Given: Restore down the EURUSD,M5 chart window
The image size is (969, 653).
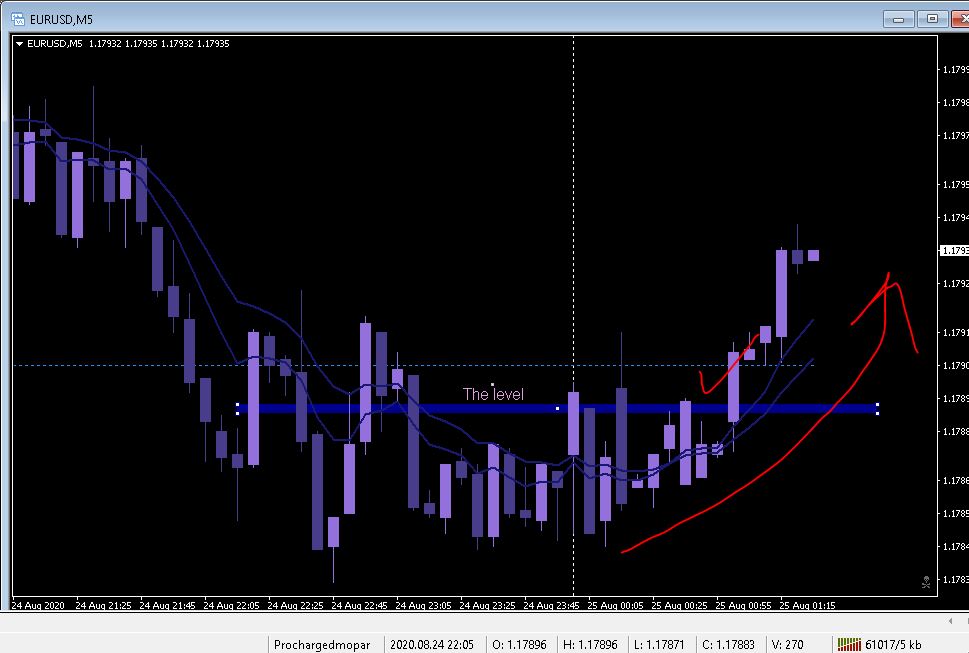Looking at the screenshot, I should (x=932, y=19).
